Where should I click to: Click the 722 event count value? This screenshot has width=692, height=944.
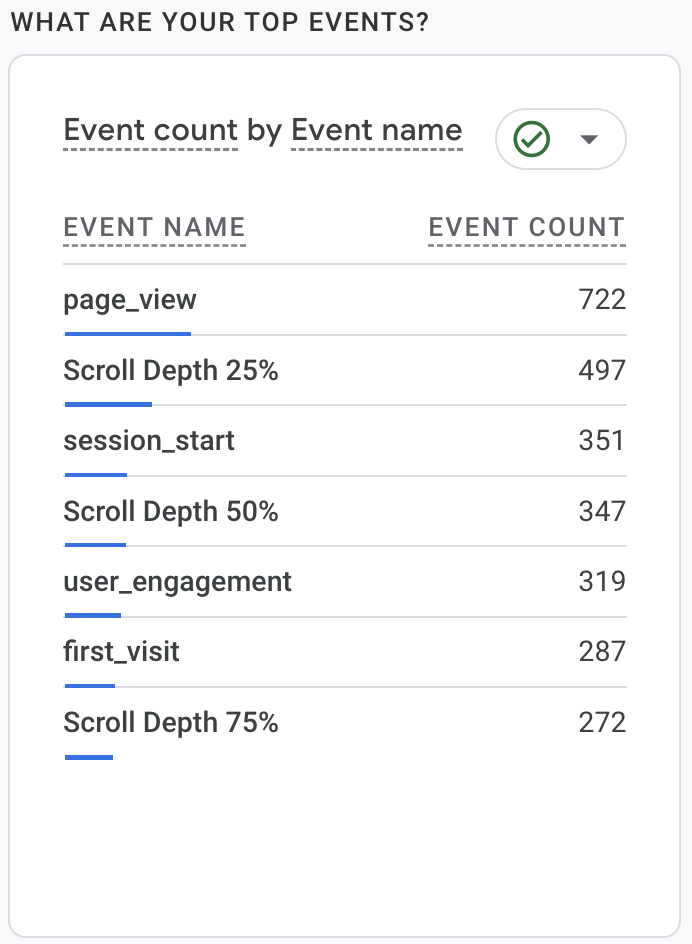click(602, 300)
